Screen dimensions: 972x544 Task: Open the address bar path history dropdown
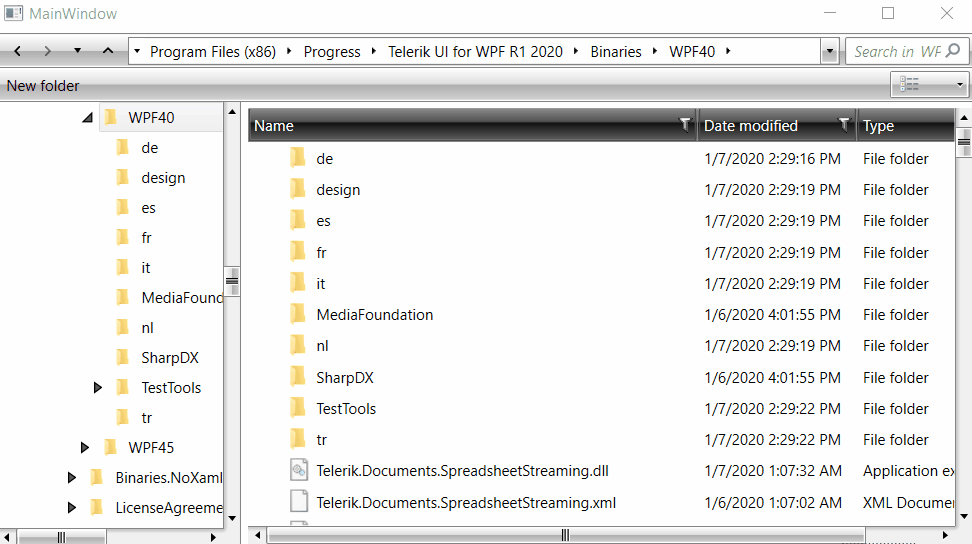pyautogui.click(x=829, y=52)
